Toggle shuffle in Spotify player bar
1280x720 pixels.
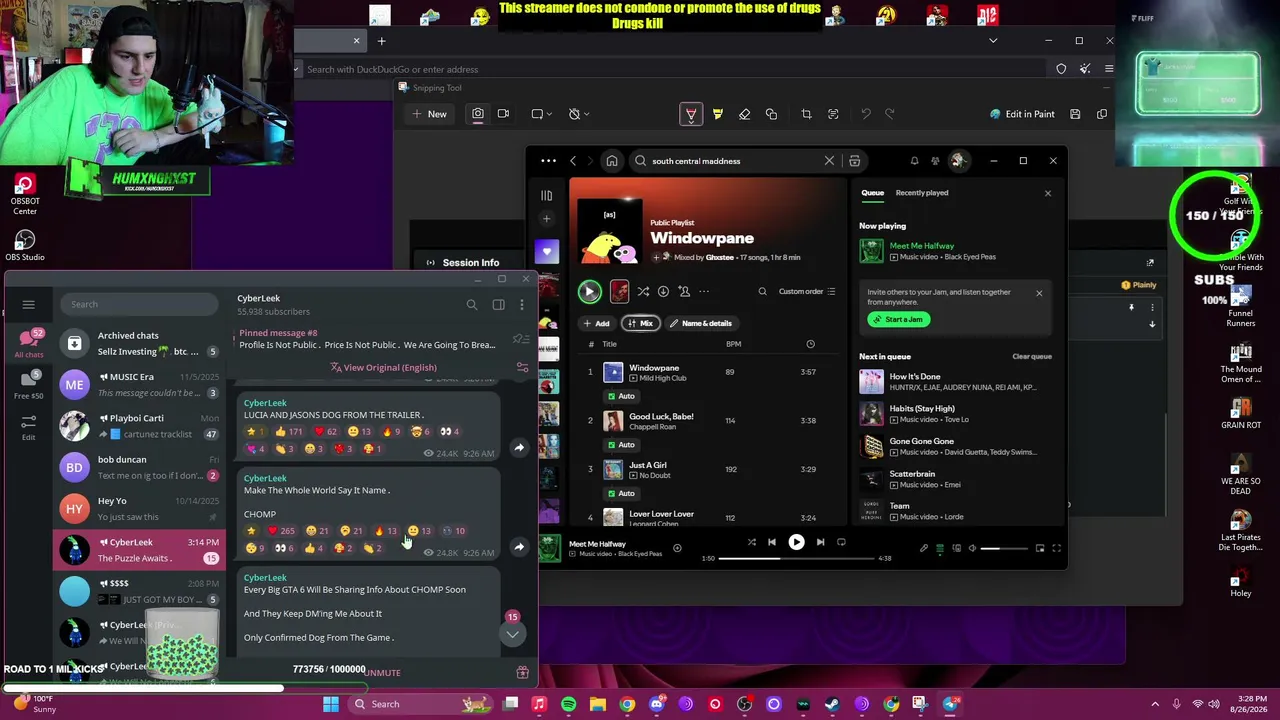coord(751,542)
